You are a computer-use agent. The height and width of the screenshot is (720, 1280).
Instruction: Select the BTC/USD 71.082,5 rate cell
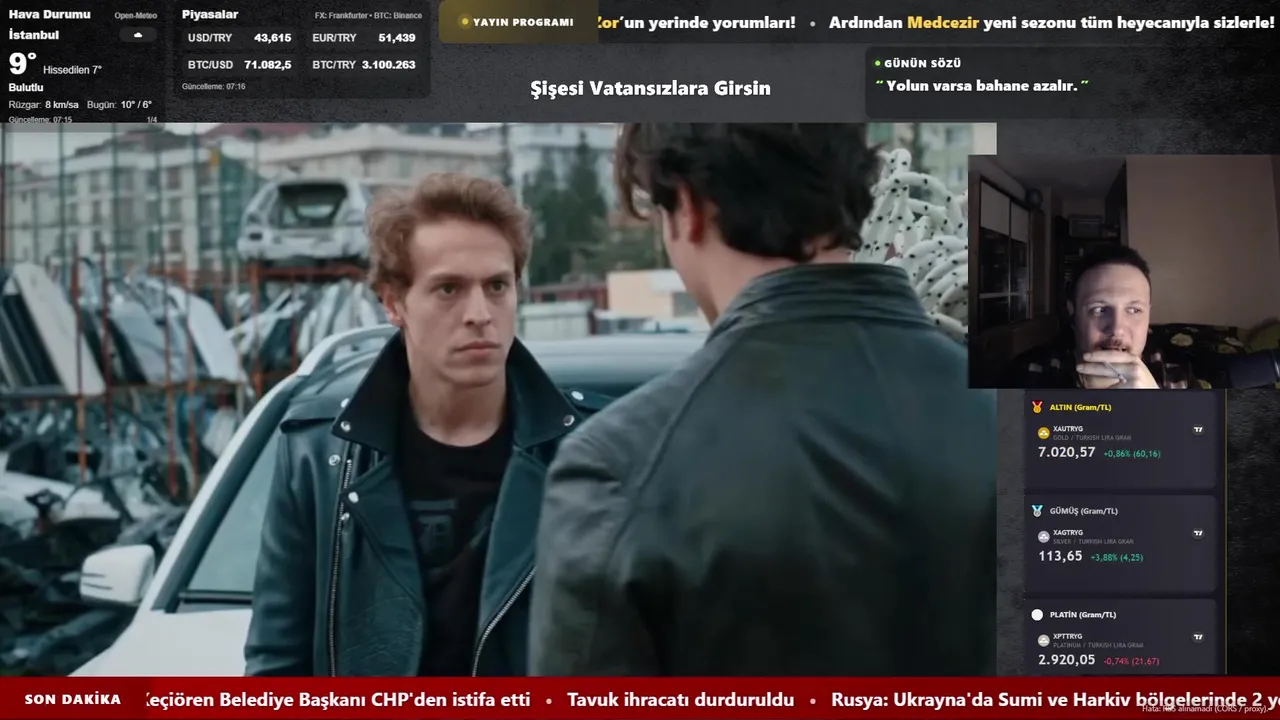pos(239,65)
